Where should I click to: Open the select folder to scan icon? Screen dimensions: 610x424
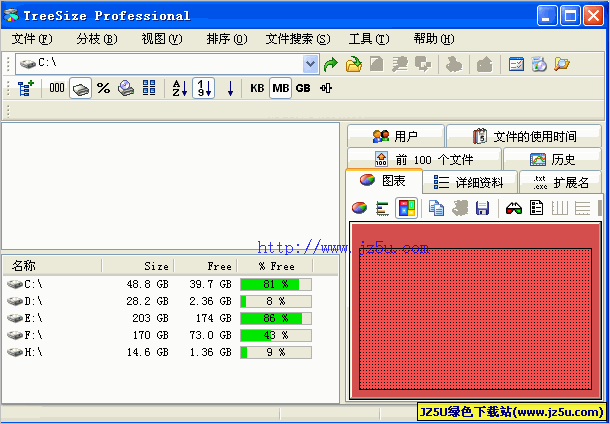coord(354,64)
